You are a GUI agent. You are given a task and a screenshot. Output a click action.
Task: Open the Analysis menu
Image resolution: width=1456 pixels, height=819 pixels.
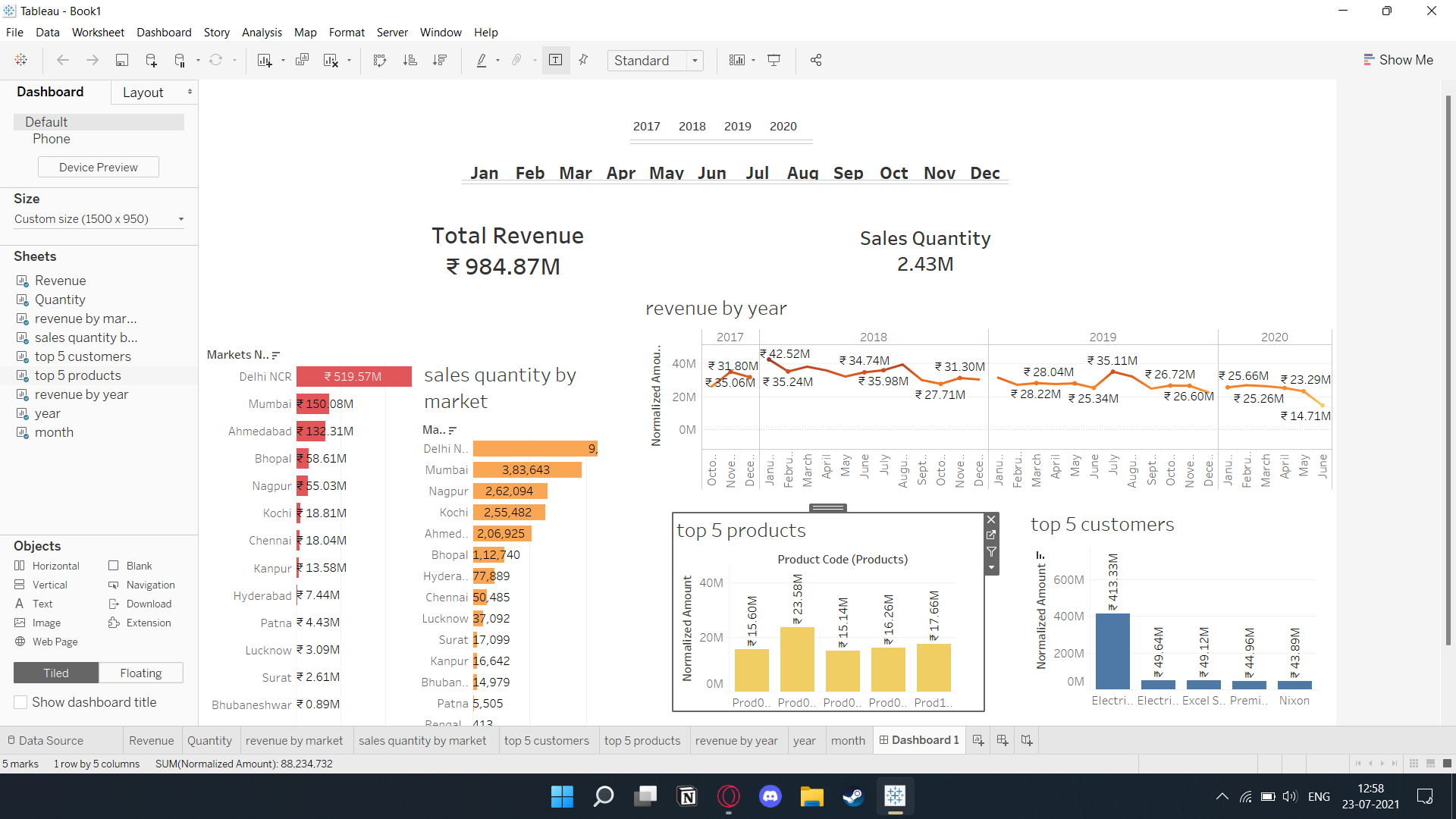[x=262, y=33]
